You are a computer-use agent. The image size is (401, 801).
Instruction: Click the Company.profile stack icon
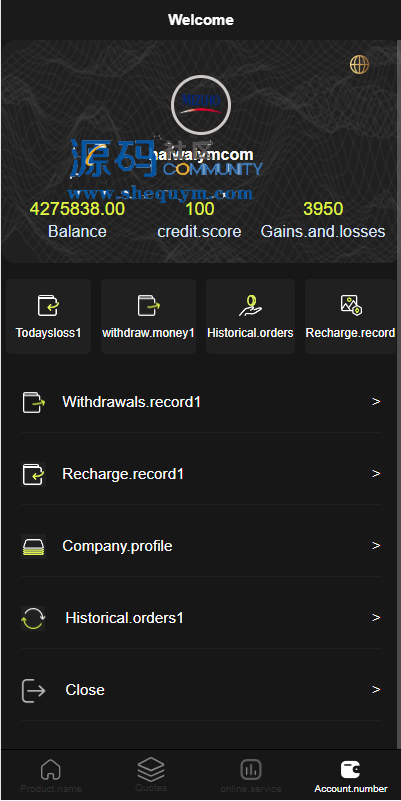tap(34, 546)
